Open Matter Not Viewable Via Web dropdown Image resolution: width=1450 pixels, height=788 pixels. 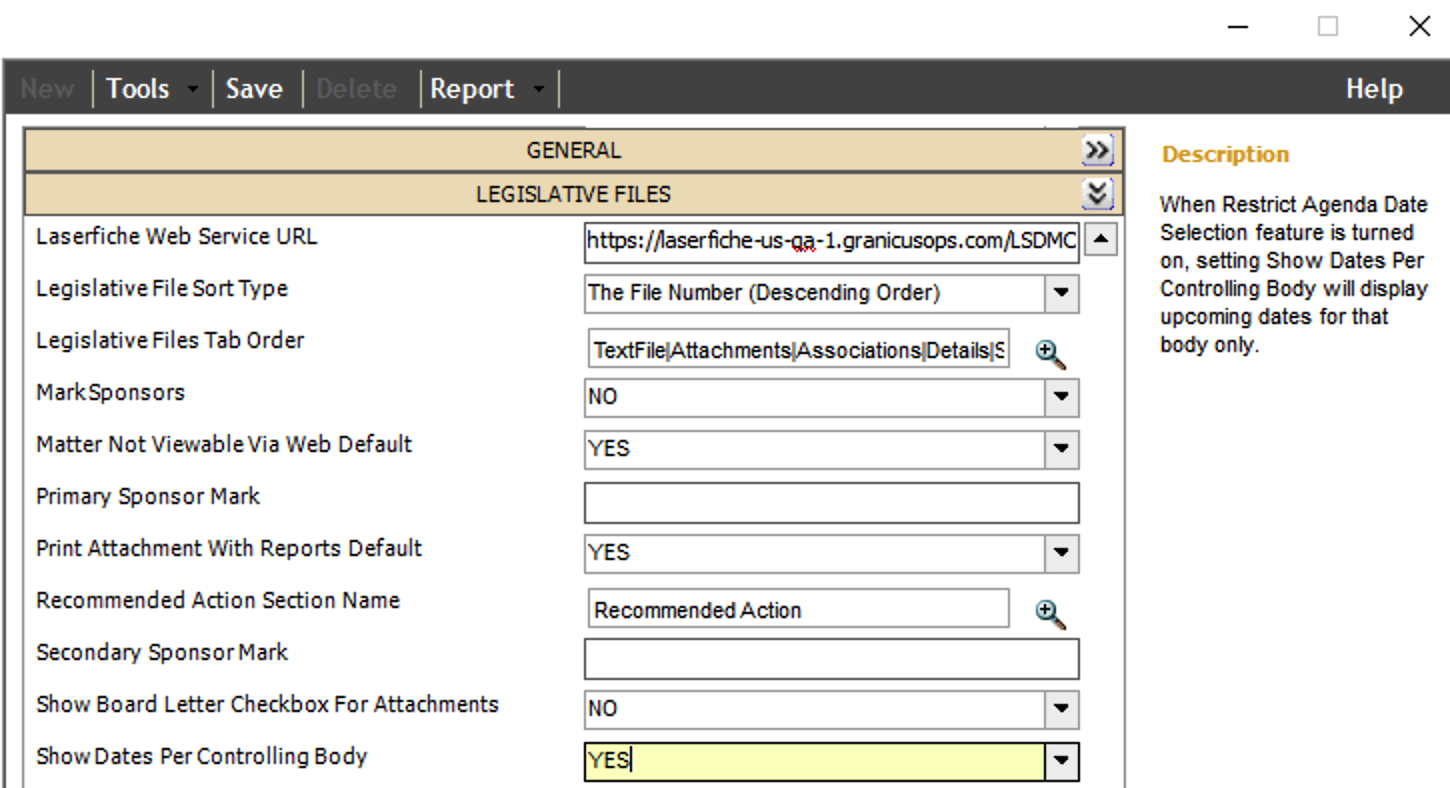coord(1061,450)
